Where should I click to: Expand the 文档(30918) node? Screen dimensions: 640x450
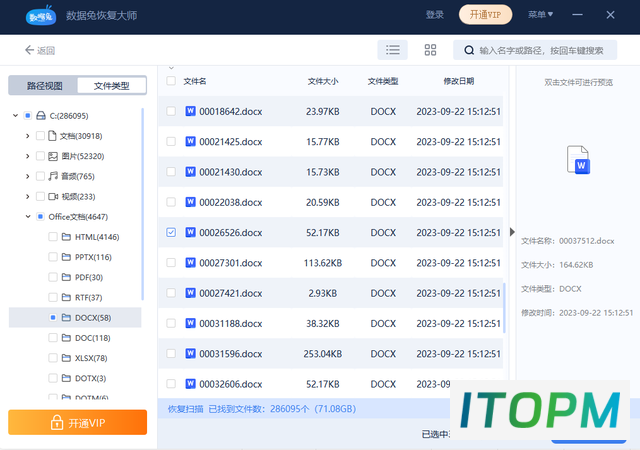tap(27, 136)
